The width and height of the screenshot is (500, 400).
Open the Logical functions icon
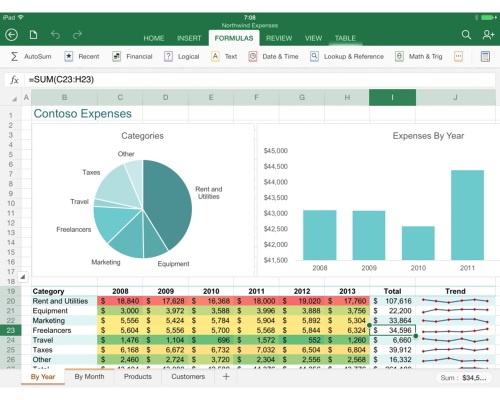click(x=168, y=56)
